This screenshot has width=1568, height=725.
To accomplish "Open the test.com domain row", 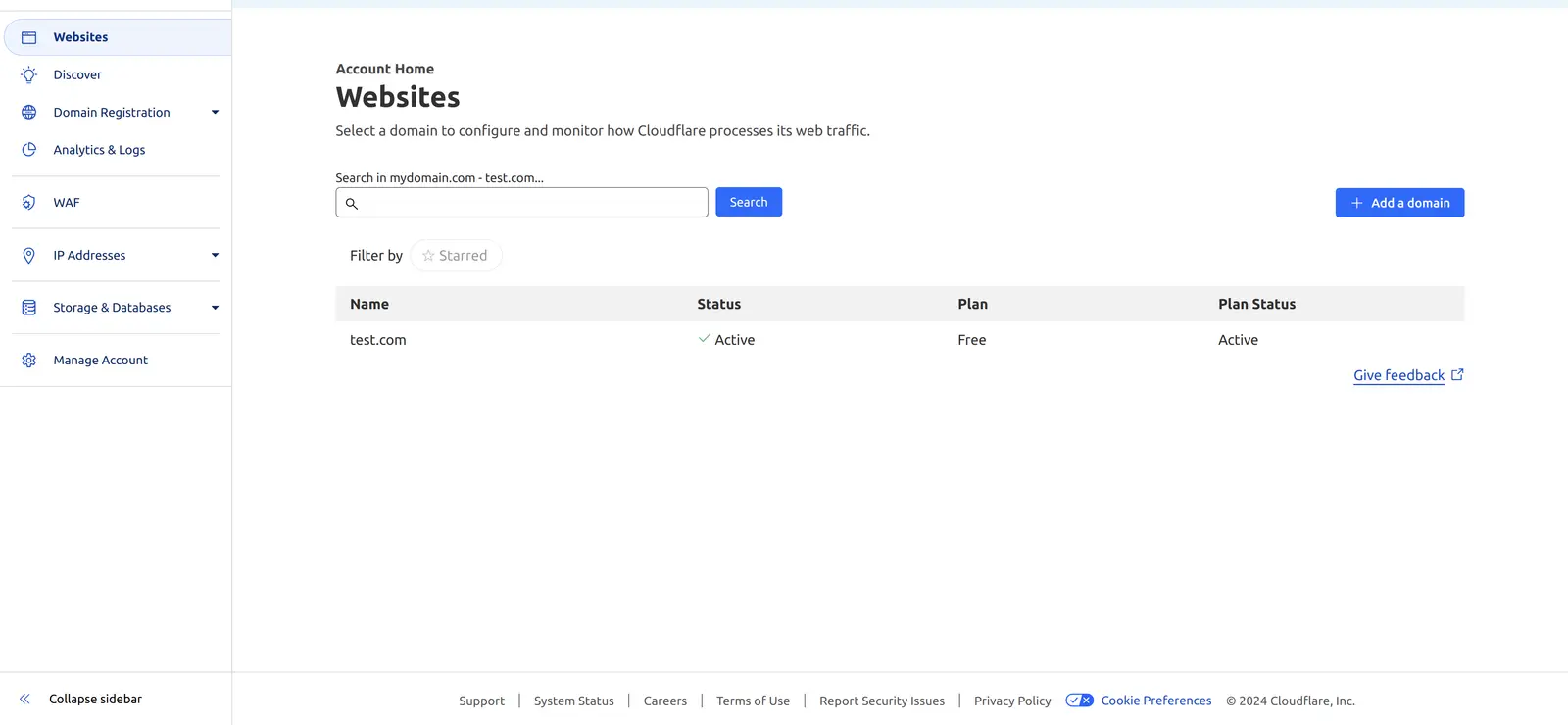I will pyautogui.click(x=900, y=340).
